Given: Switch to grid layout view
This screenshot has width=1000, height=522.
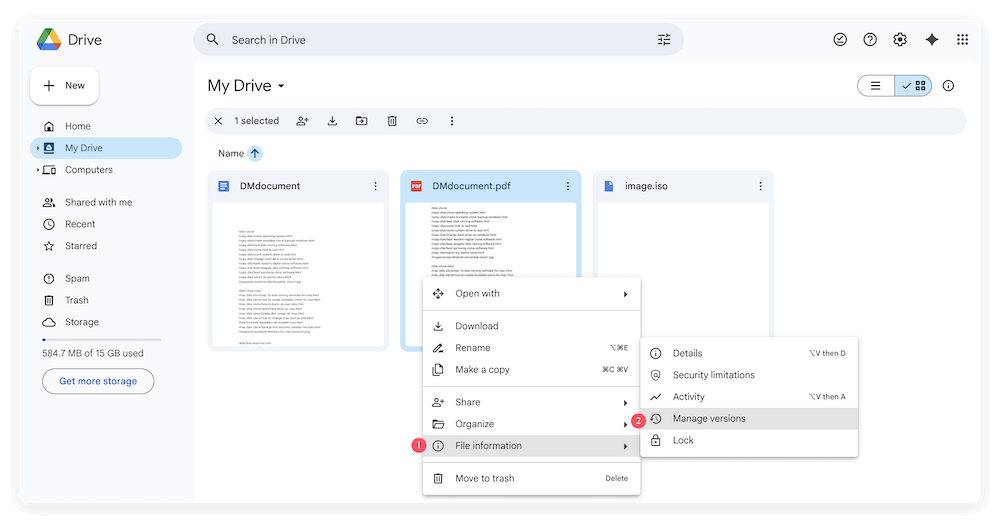Looking at the screenshot, I should (x=914, y=86).
